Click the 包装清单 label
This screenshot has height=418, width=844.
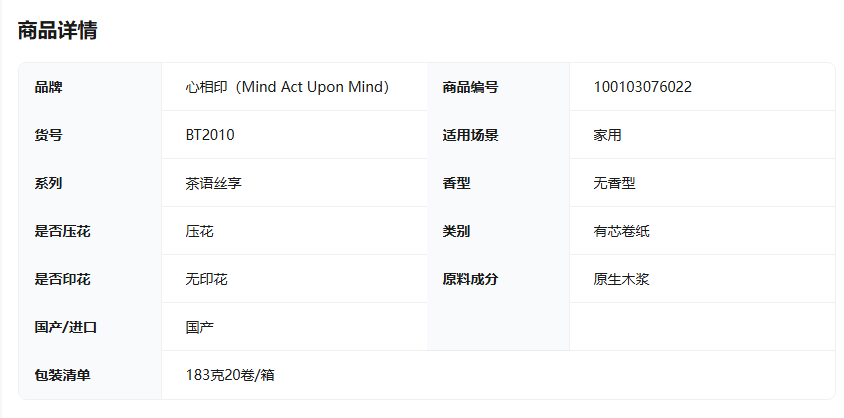tap(62, 375)
